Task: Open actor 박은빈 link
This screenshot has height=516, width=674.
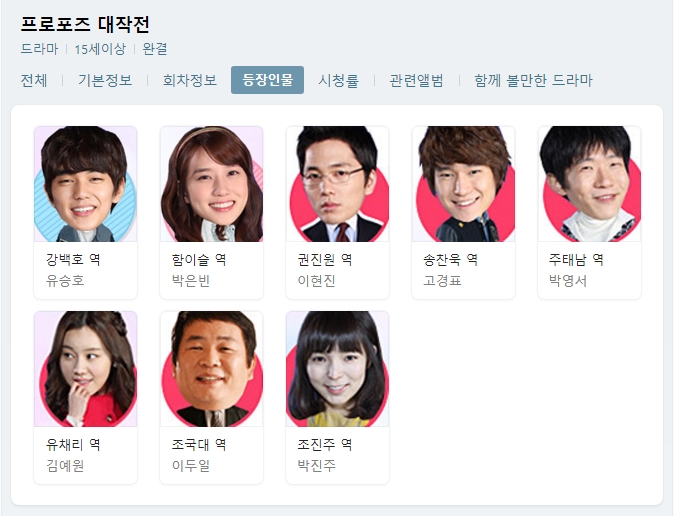Action: coord(191,281)
